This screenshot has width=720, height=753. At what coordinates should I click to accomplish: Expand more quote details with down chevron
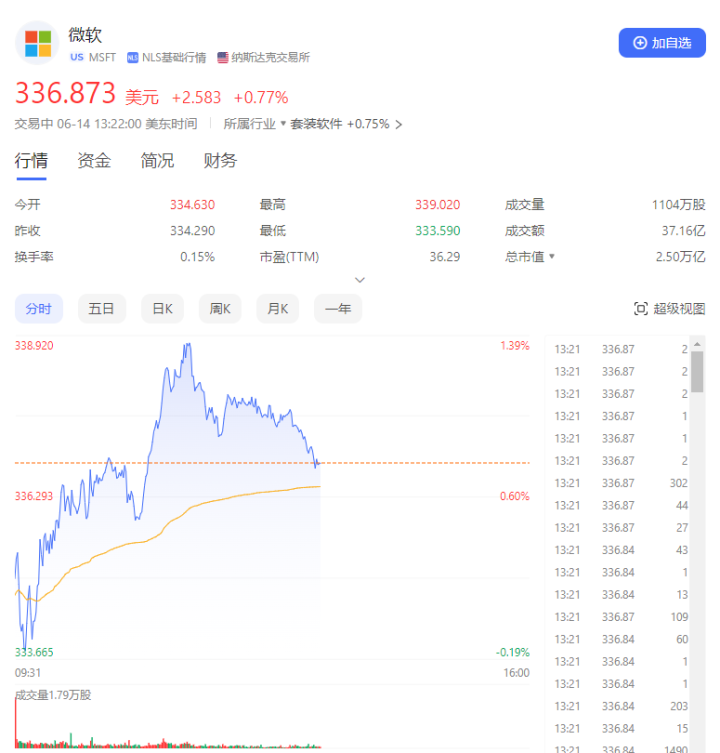(x=360, y=281)
